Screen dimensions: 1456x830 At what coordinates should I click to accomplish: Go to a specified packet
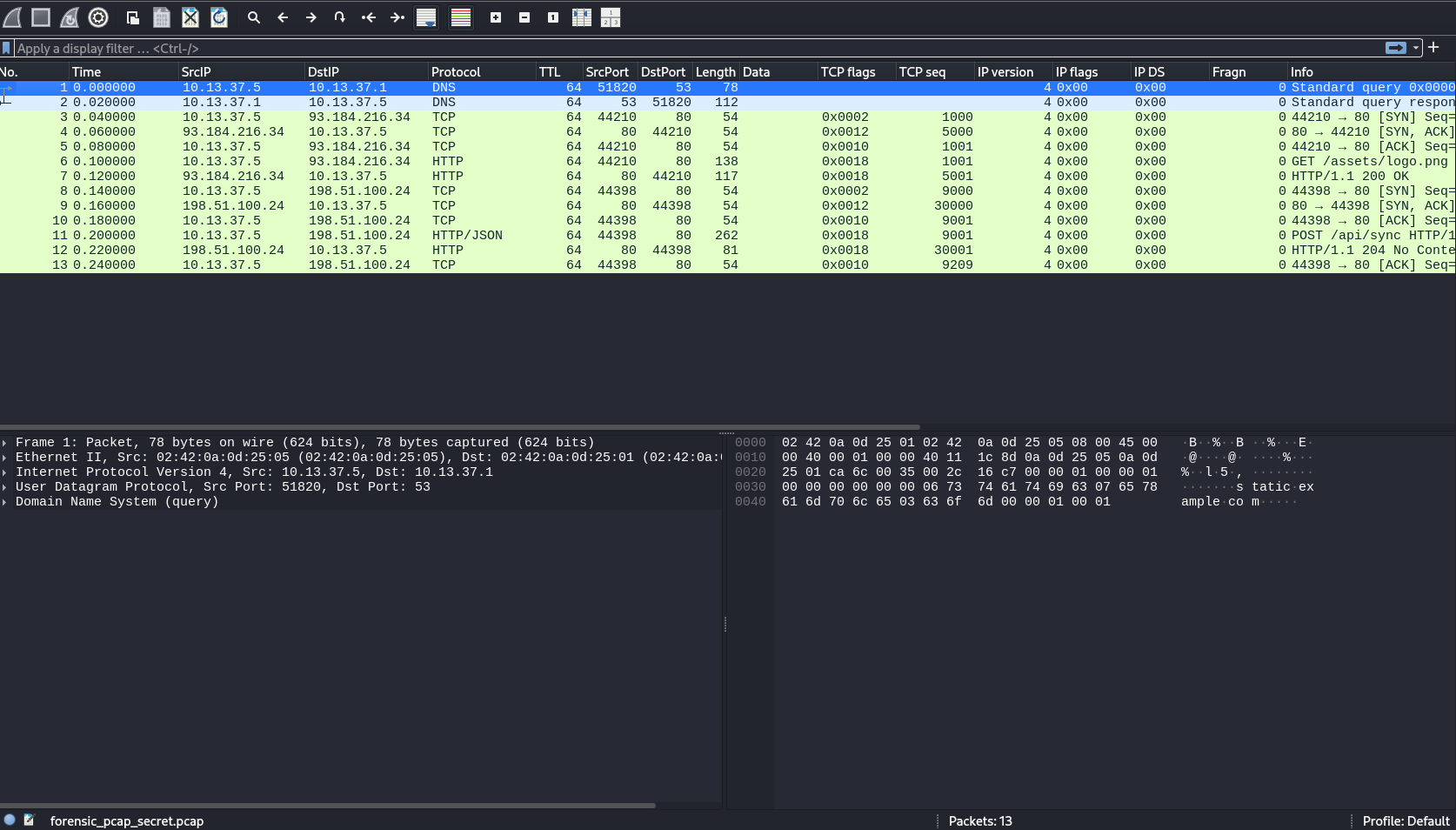[340, 17]
